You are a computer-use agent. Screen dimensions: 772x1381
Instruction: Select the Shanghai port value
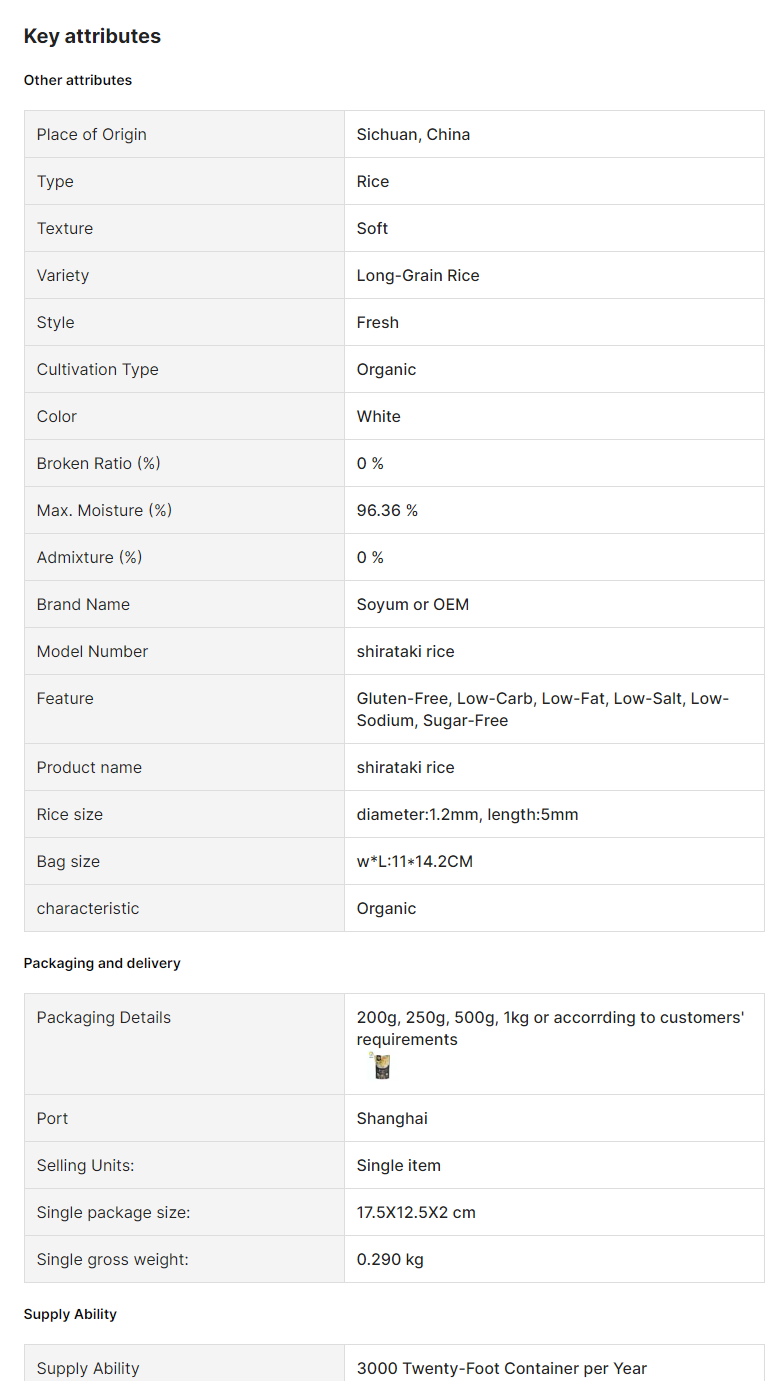pyautogui.click(x=392, y=1118)
